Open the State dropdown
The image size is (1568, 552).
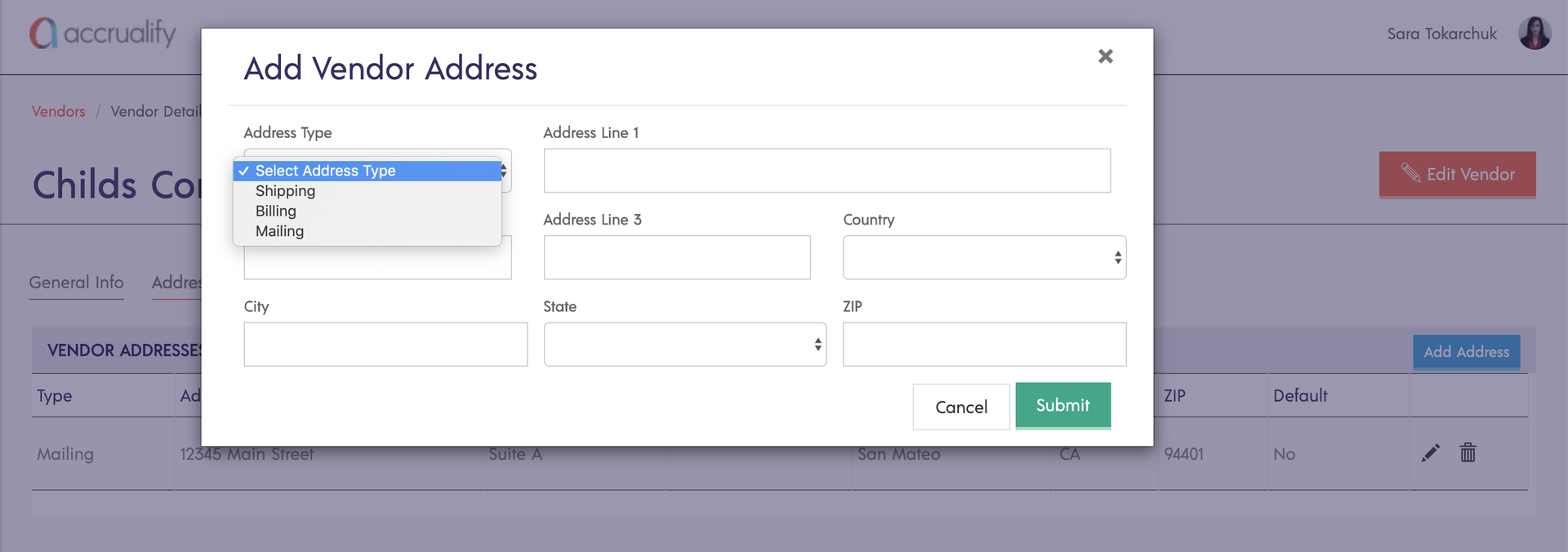click(685, 345)
